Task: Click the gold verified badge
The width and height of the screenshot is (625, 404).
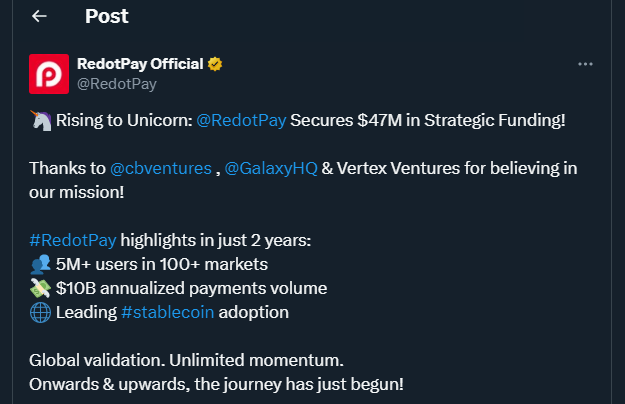Action: 215,64
